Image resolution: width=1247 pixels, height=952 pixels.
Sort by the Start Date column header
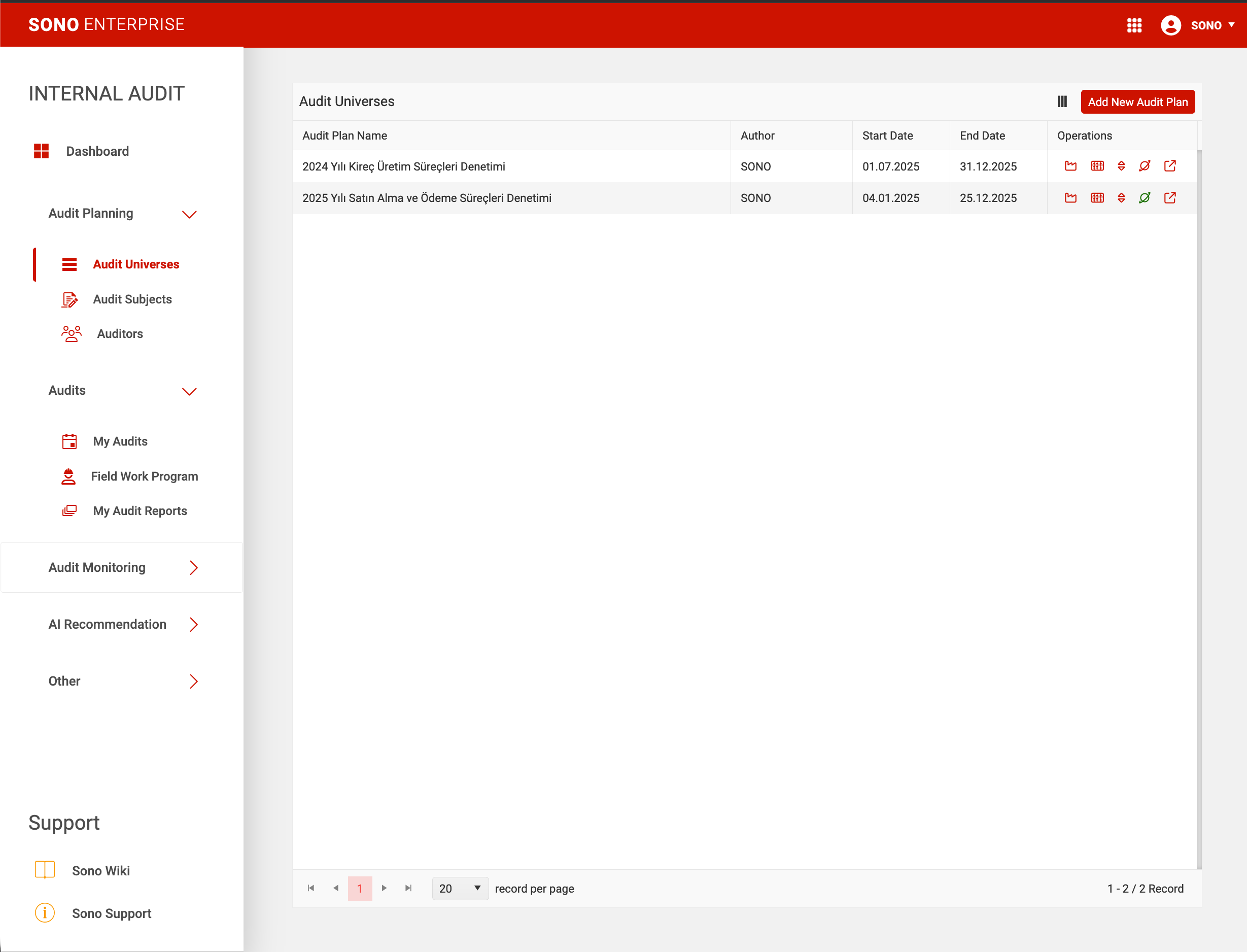(x=887, y=135)
